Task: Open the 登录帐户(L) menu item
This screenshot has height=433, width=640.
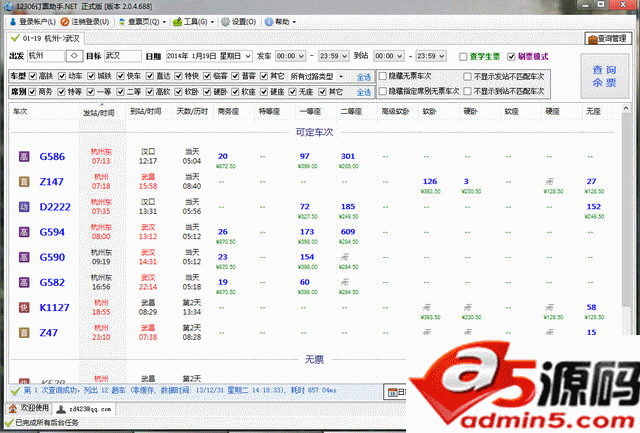Action: pos(33,22)
